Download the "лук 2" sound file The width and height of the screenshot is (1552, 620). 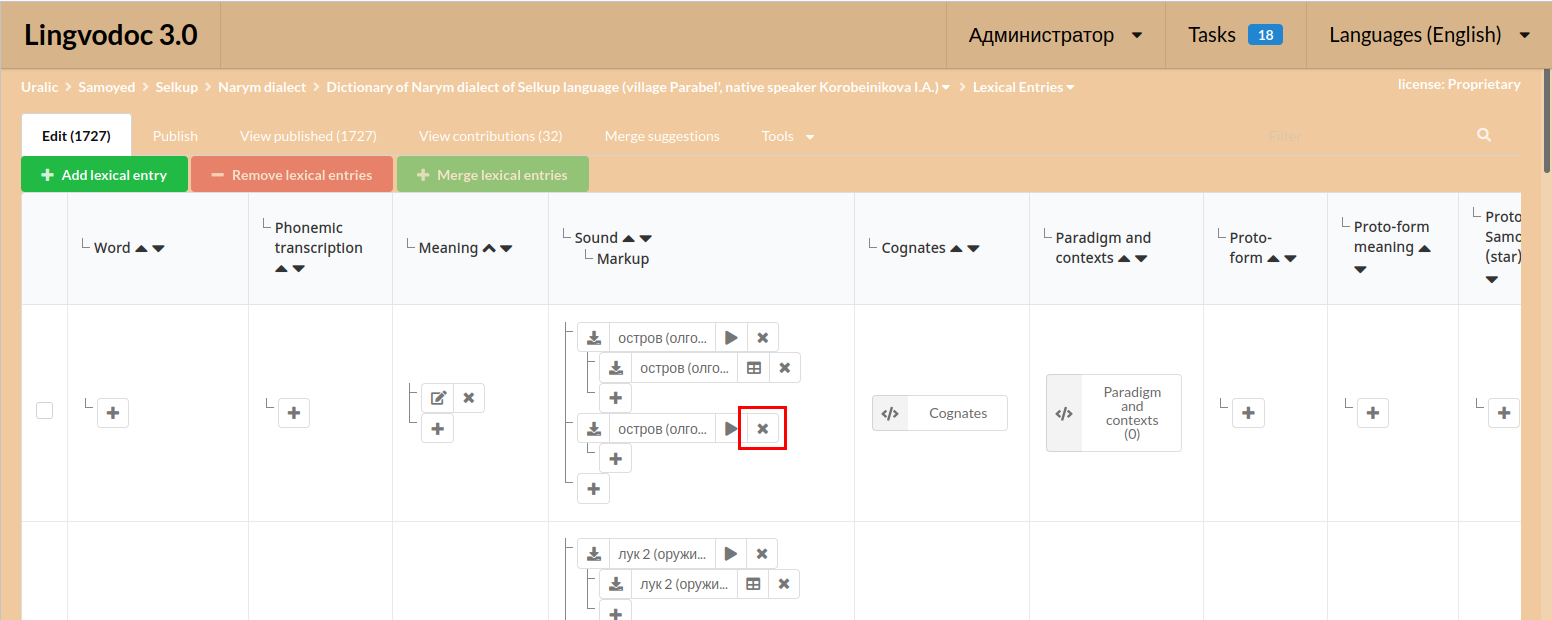point(593,553)
